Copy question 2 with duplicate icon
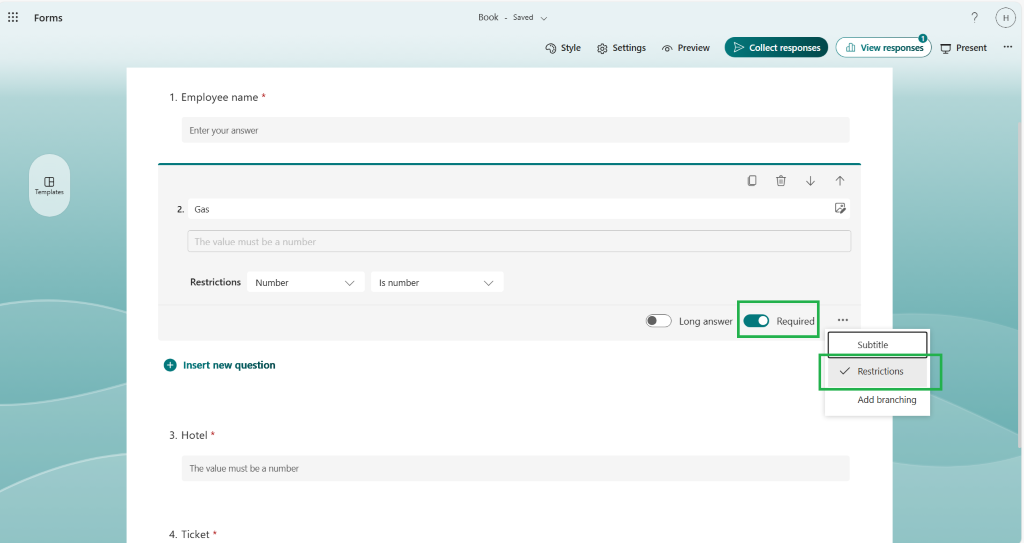This screenshot has height=543, width=1024. 752,181
